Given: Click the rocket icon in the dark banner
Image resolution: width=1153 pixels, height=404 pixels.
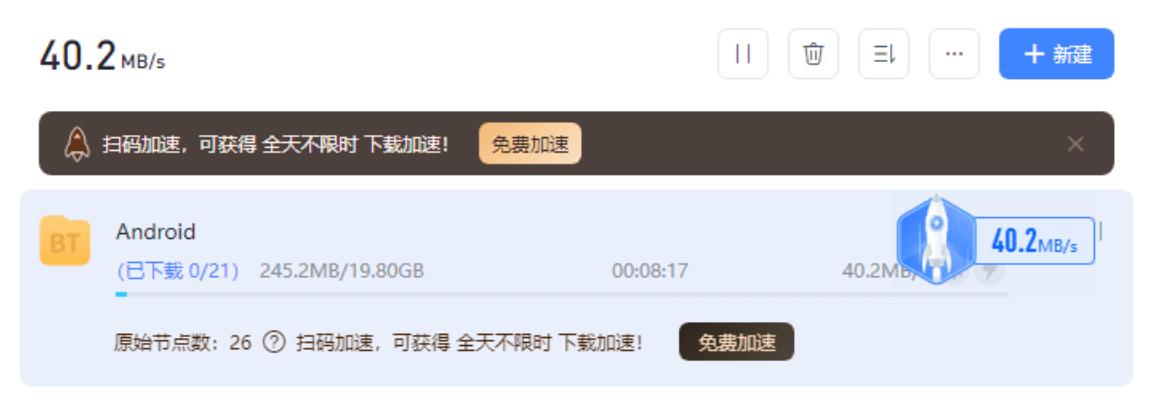Looking at the screenshot, I should [77, 144].
